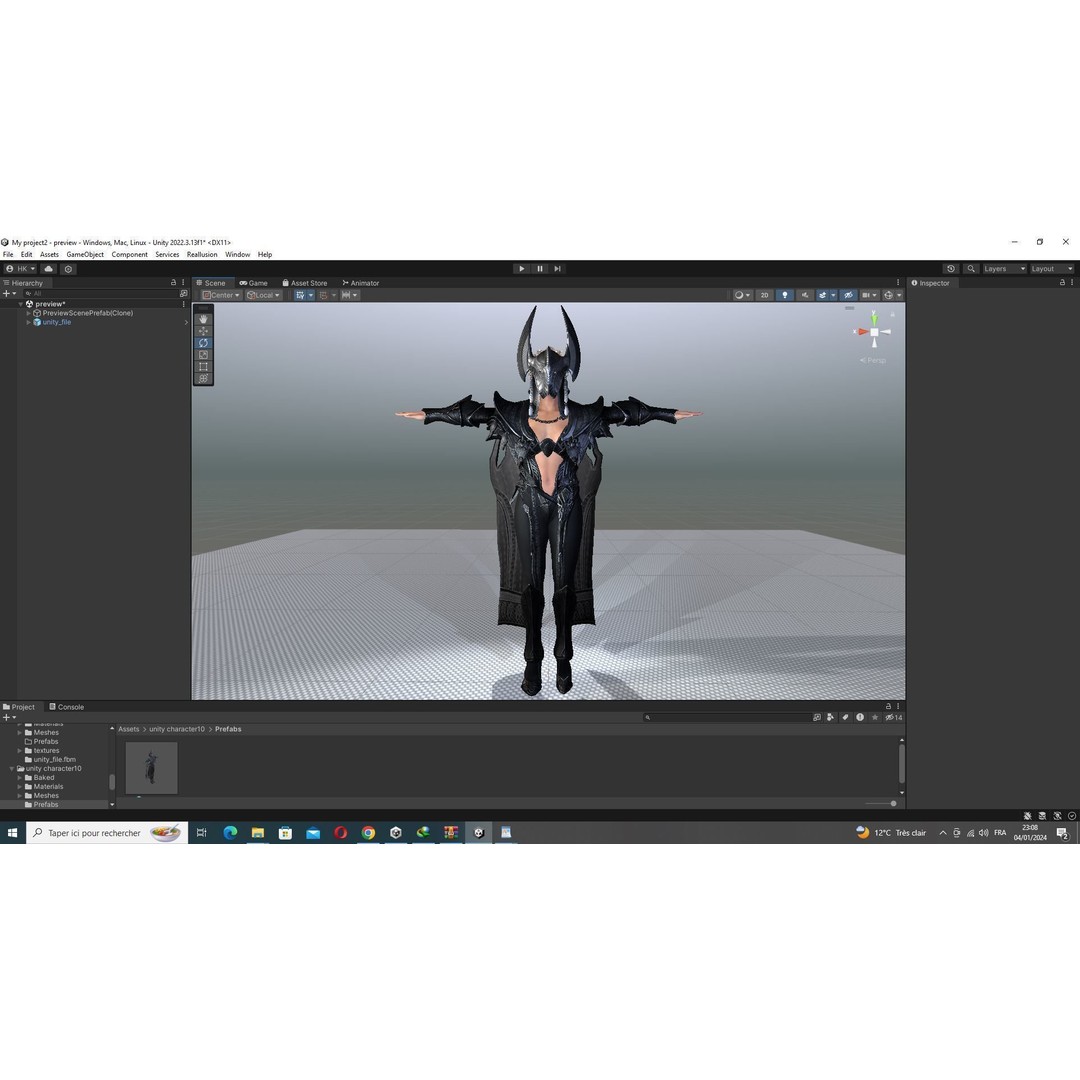Select the Rect tool
The height and width of the screenshot is (1080, 1080).
click(203, 366)
